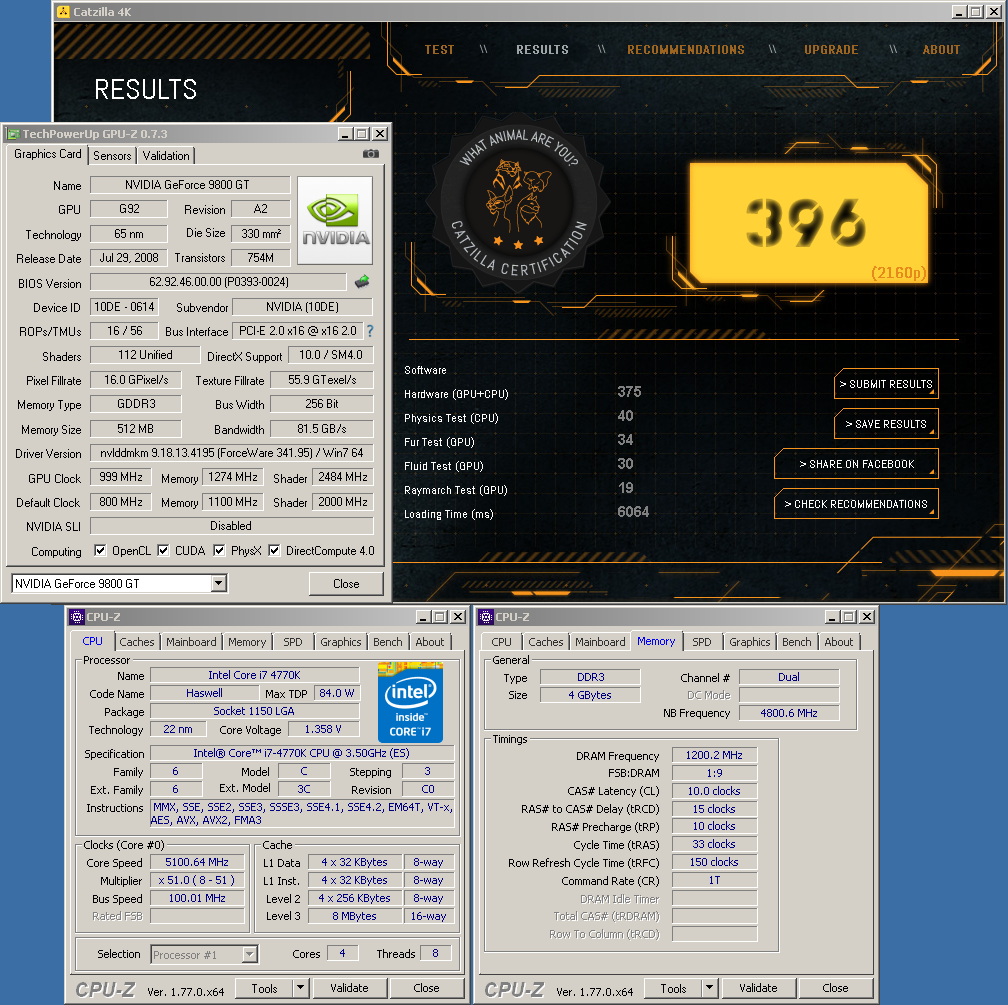Screen dimensions: 1008x1005
Task: Toggle the DirectCompute 4.0 checkbox
Action: tap(274, 550)
